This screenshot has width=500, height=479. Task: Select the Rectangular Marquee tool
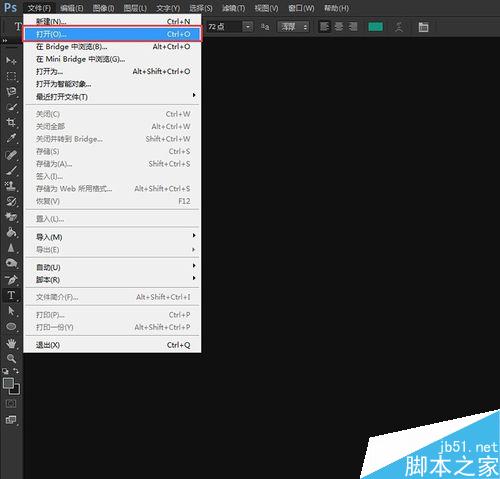11,76
